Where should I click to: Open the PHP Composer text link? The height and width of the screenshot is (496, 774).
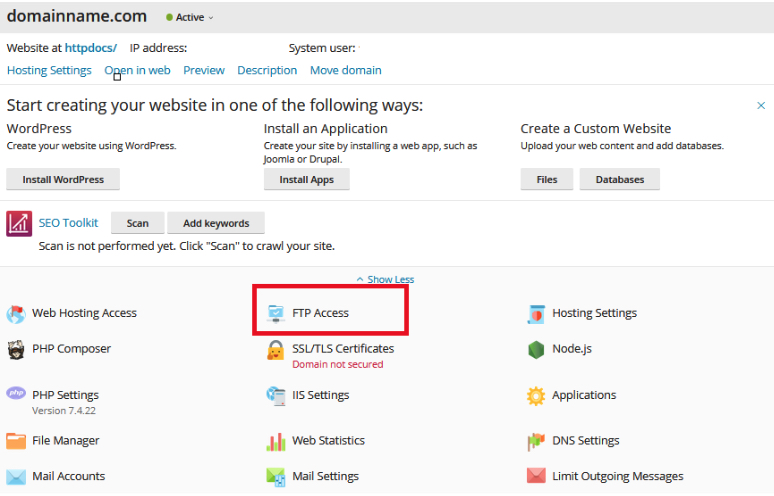pos(72,349)
